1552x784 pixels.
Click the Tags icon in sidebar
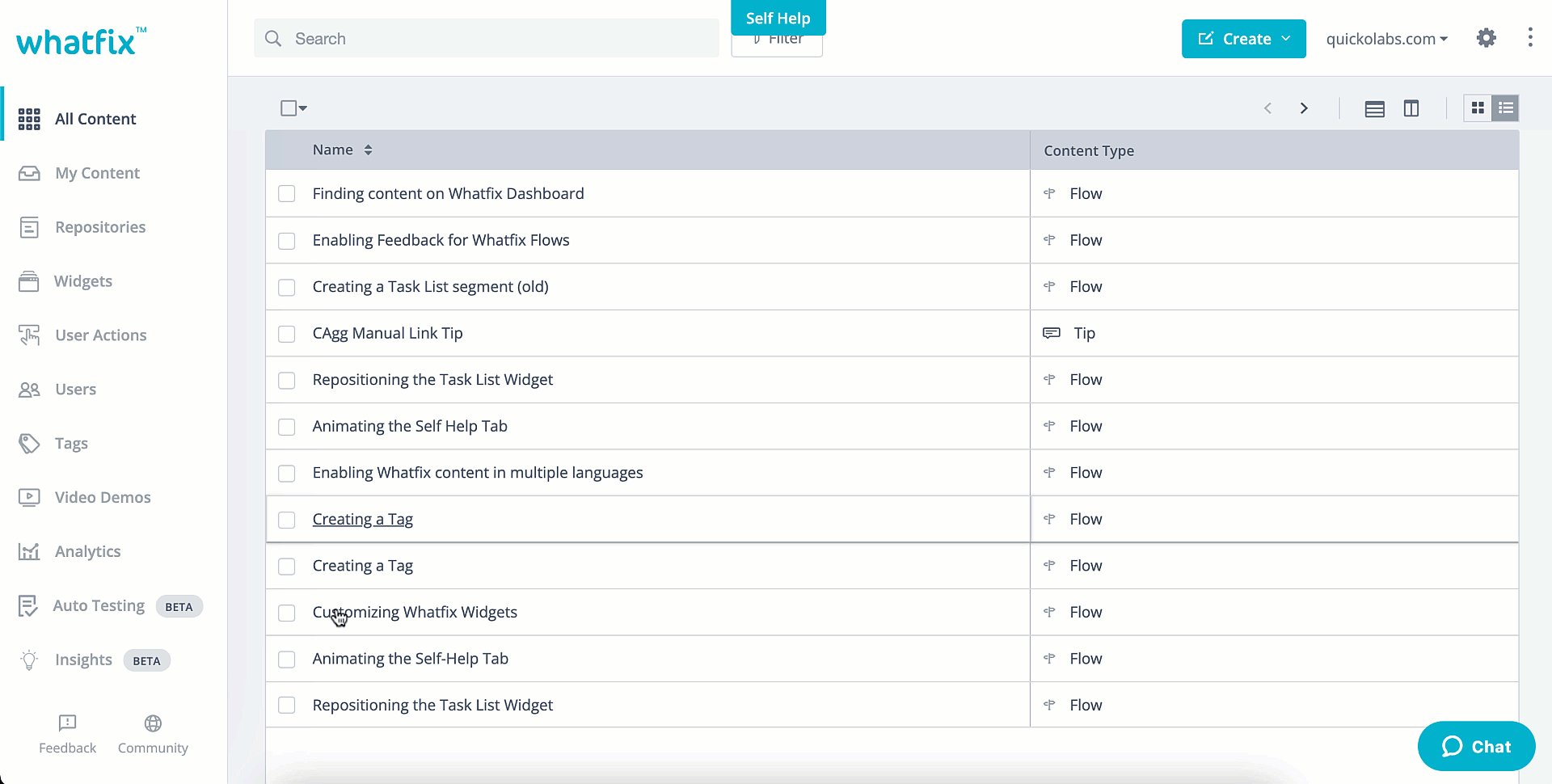(x=29, y=443)
